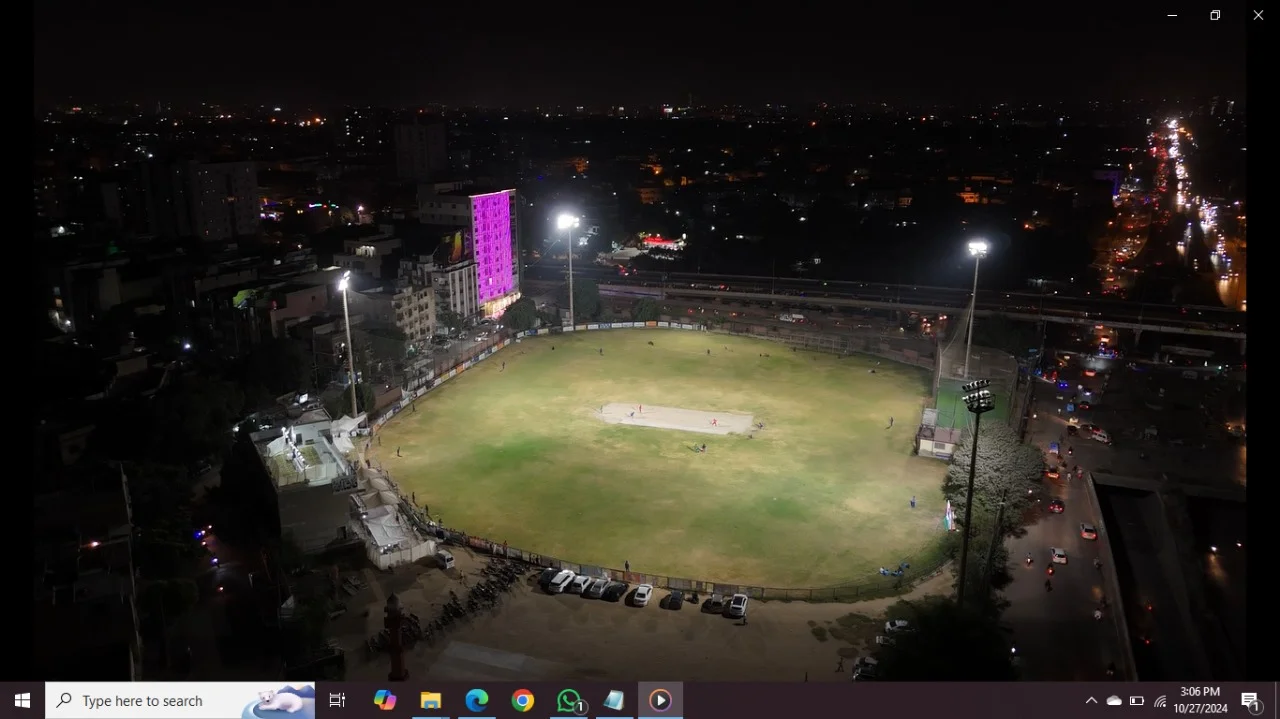1280x719 pixels.
Task: Click the active Media Player taskbar icon
Action: pyautogui.click(x=660, y=700)
